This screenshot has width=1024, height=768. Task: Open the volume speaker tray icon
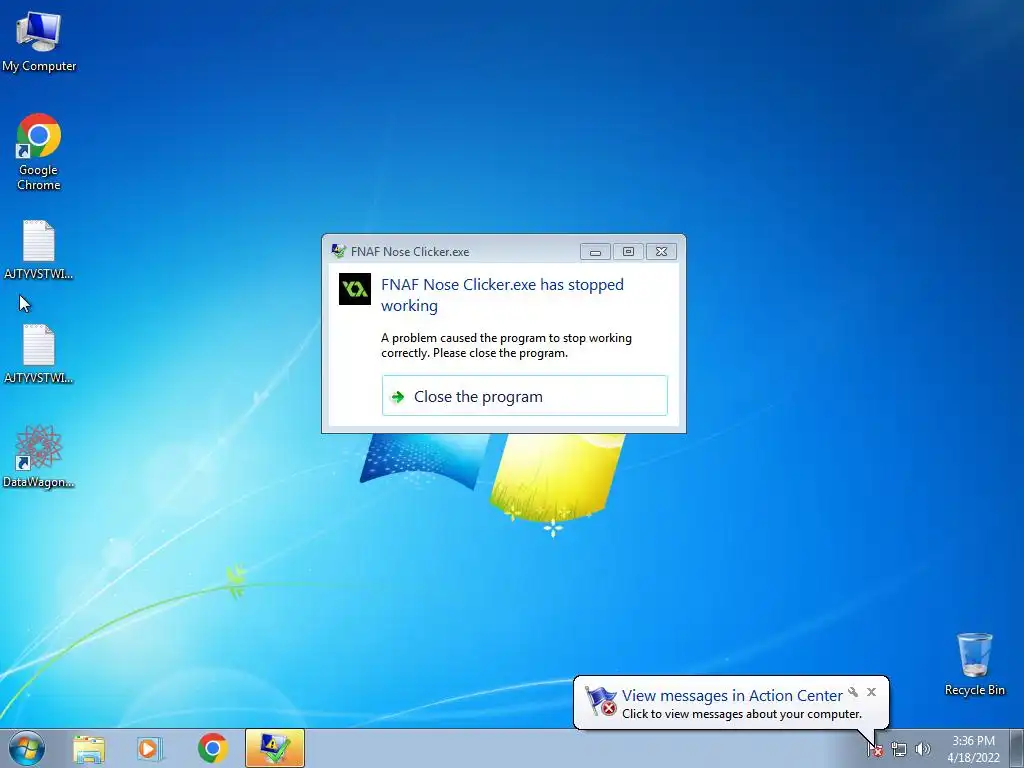[x=923, y=750]
